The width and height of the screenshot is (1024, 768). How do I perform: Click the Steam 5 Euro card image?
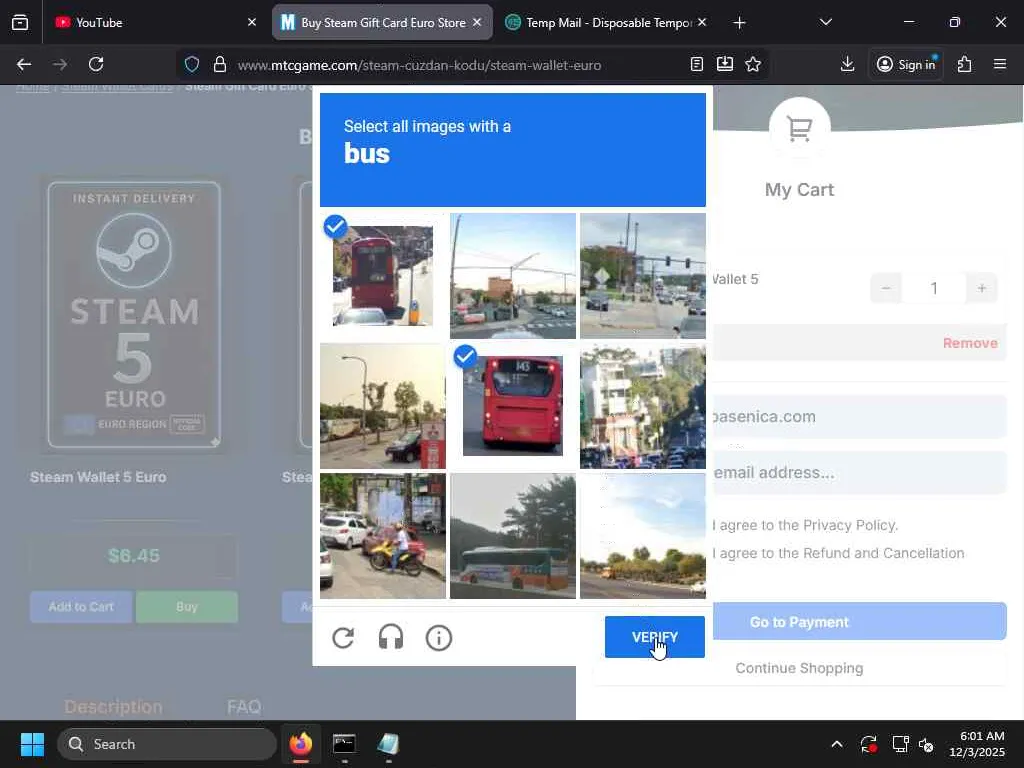point(134,315)
